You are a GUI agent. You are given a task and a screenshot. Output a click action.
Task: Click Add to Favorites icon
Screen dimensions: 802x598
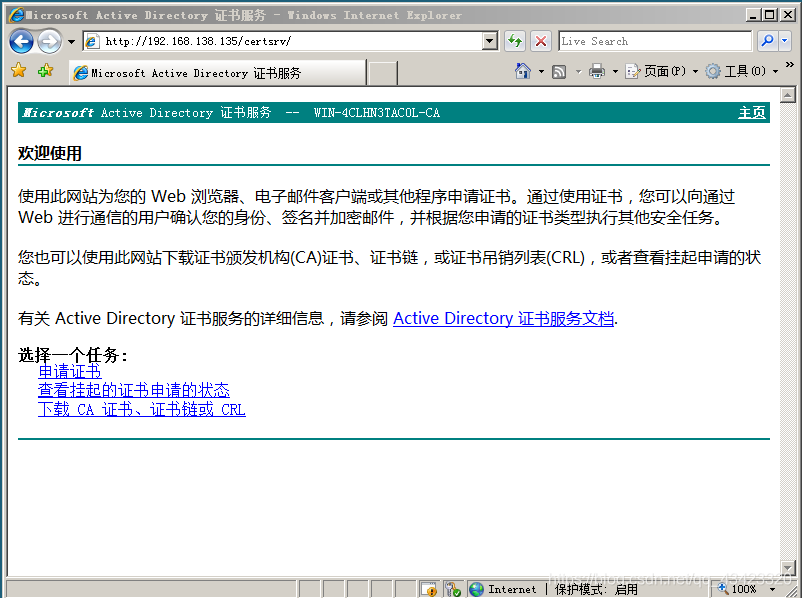(46, 70)
